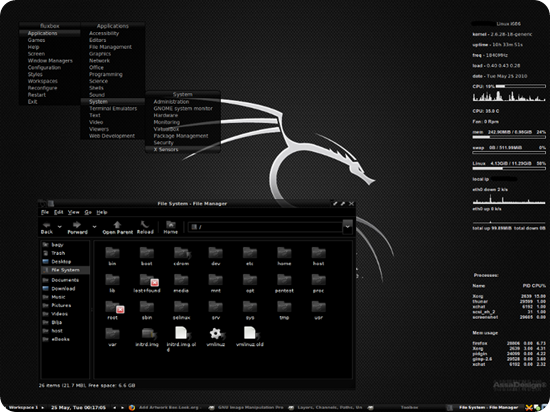This screenshot has width=550, height=412.
Task: Expand the location bar dropdown
Action: click(x=347, y=227)
